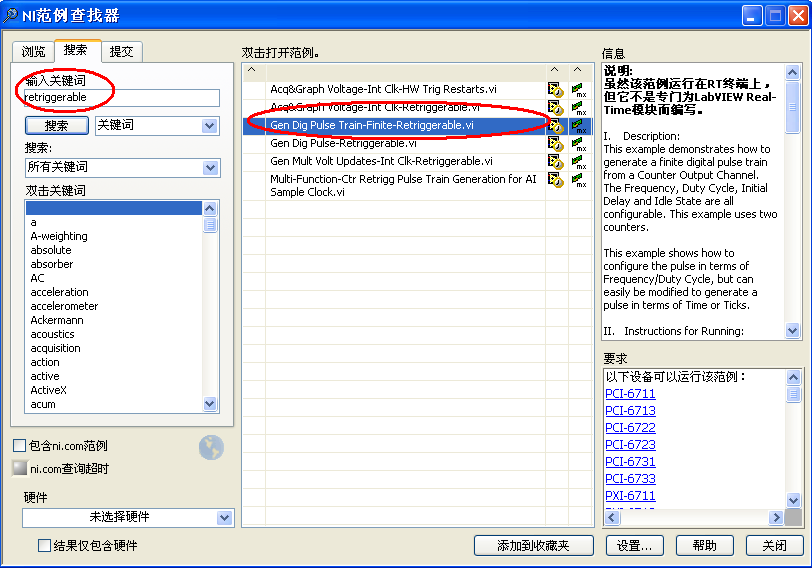Switch to the 提交 tab
This screenshot has height=568, width=812.
pyautogui.click(x=122, y=52)
